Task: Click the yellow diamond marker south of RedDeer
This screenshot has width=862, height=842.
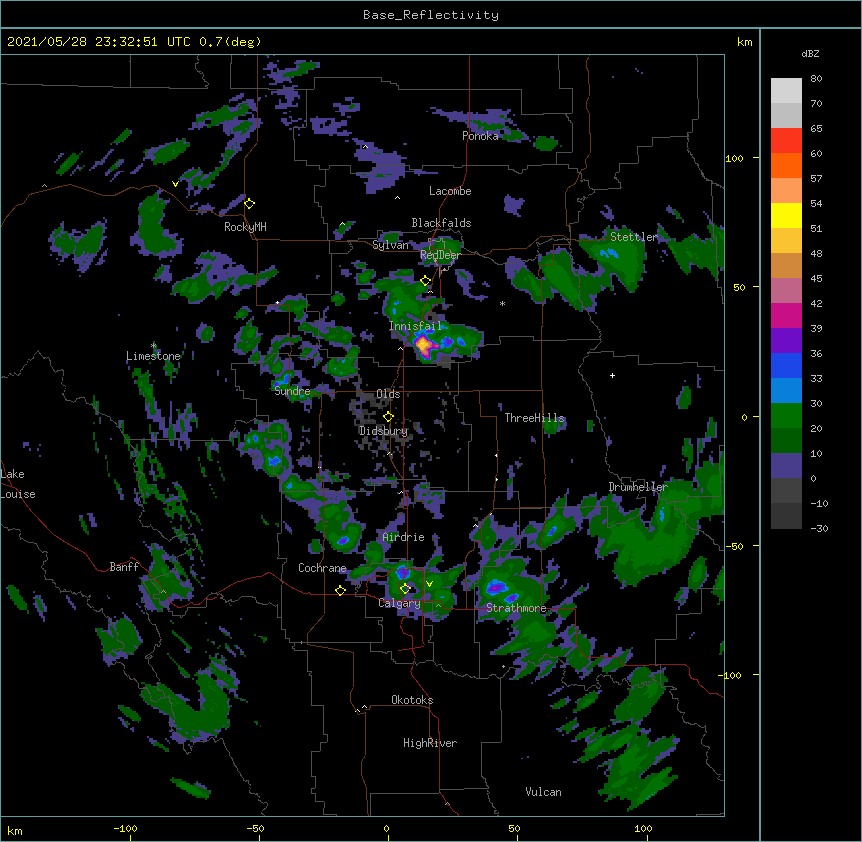Action: pyautogui.click(x=425, y=281)
